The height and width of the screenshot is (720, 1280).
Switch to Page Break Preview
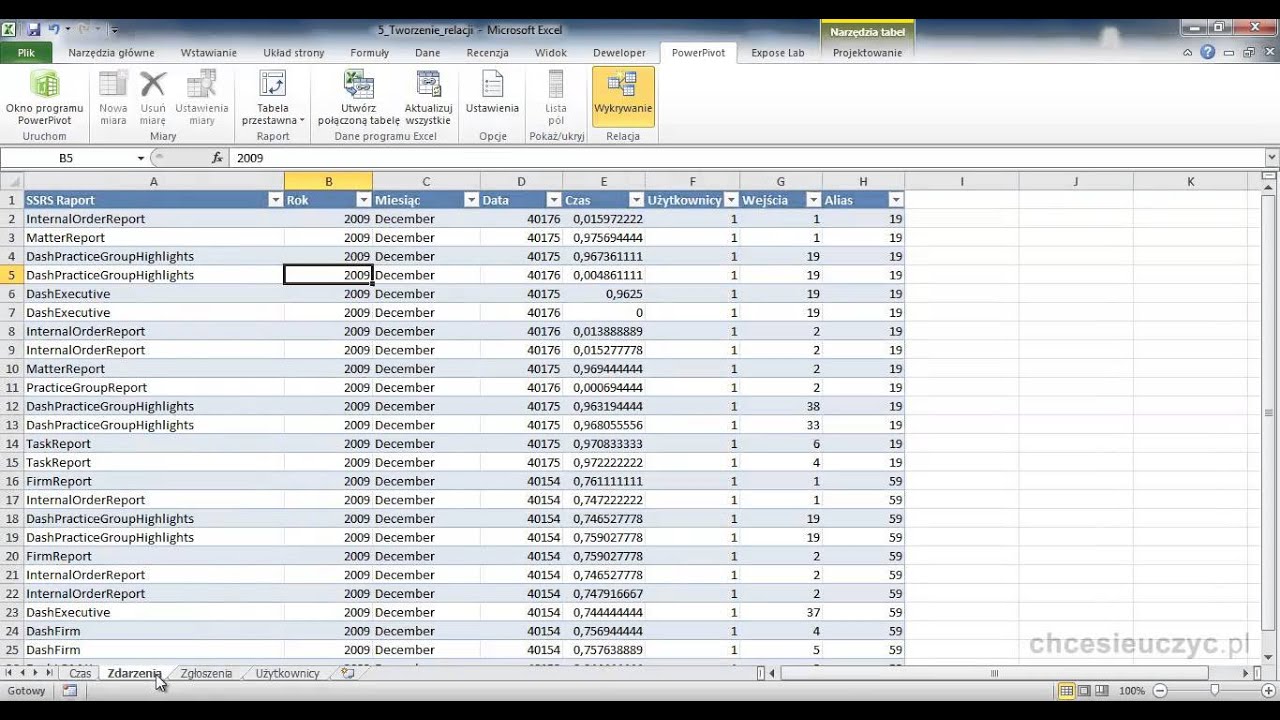point(1101,691)
